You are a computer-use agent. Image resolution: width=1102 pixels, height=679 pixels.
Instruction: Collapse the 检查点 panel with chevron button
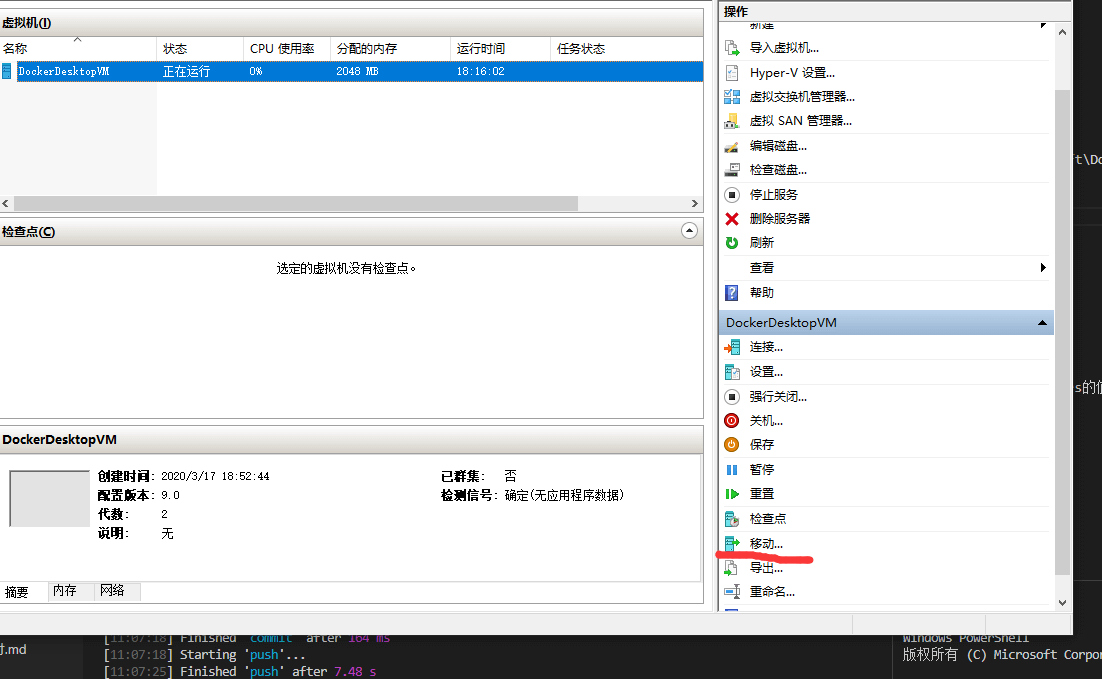688,231
